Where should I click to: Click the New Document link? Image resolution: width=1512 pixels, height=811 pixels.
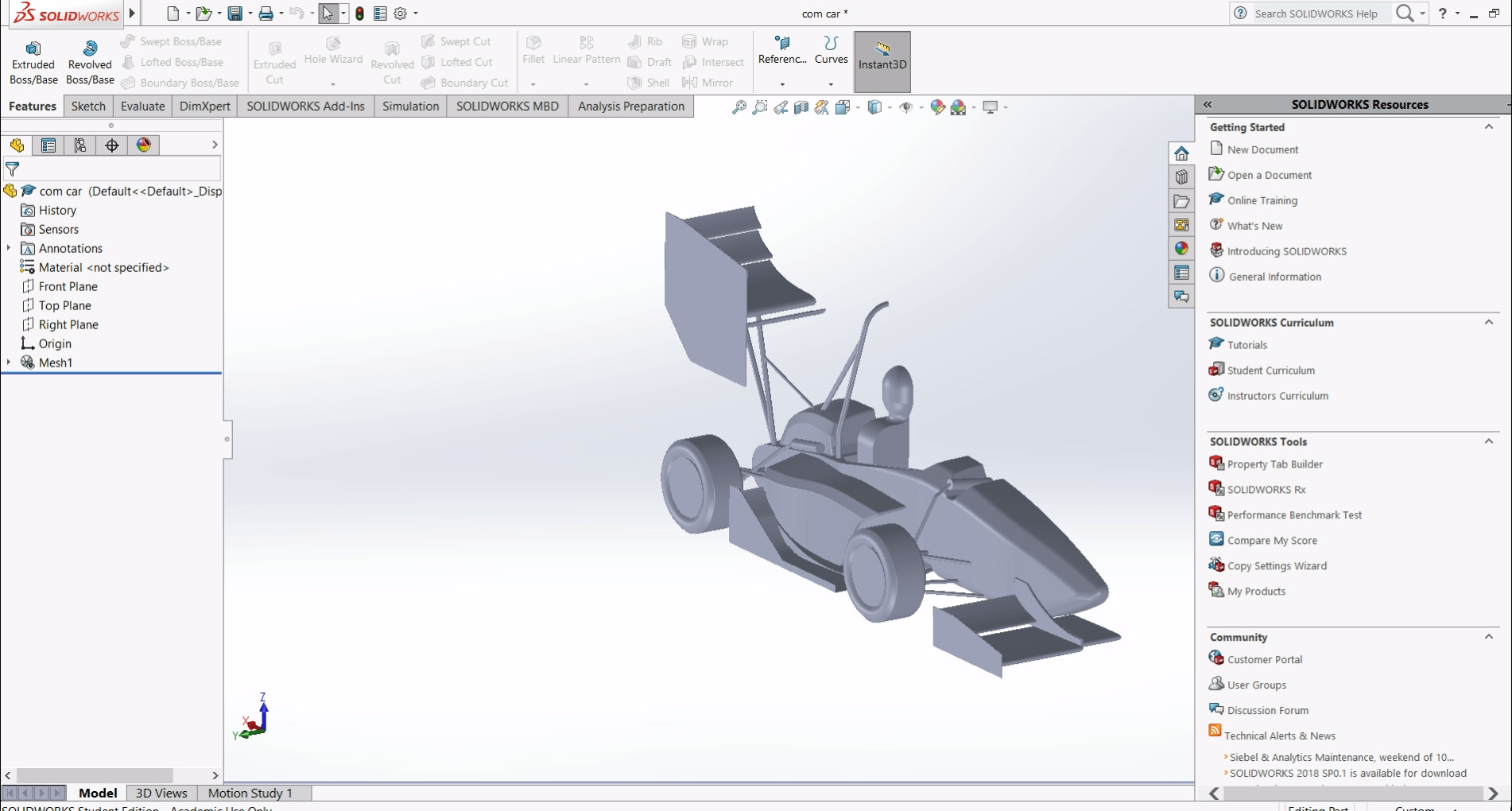pos(1262,149)
